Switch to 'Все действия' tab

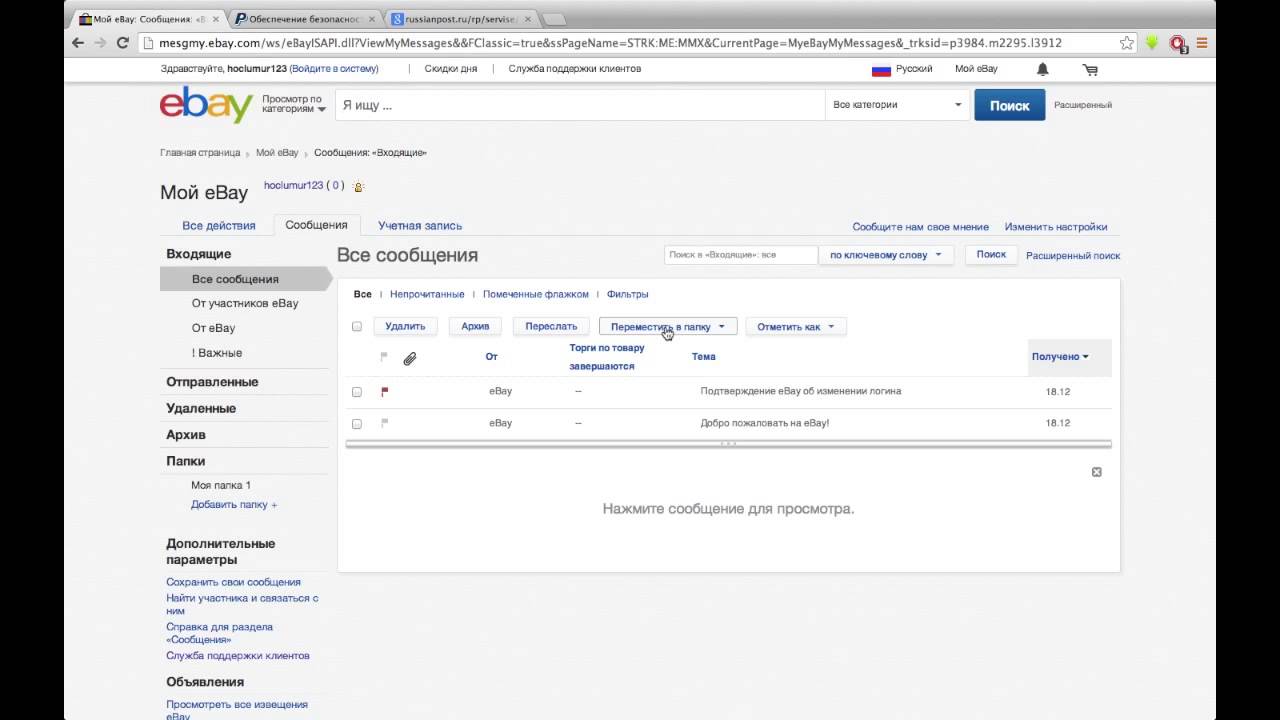click(x=219, y=226)
